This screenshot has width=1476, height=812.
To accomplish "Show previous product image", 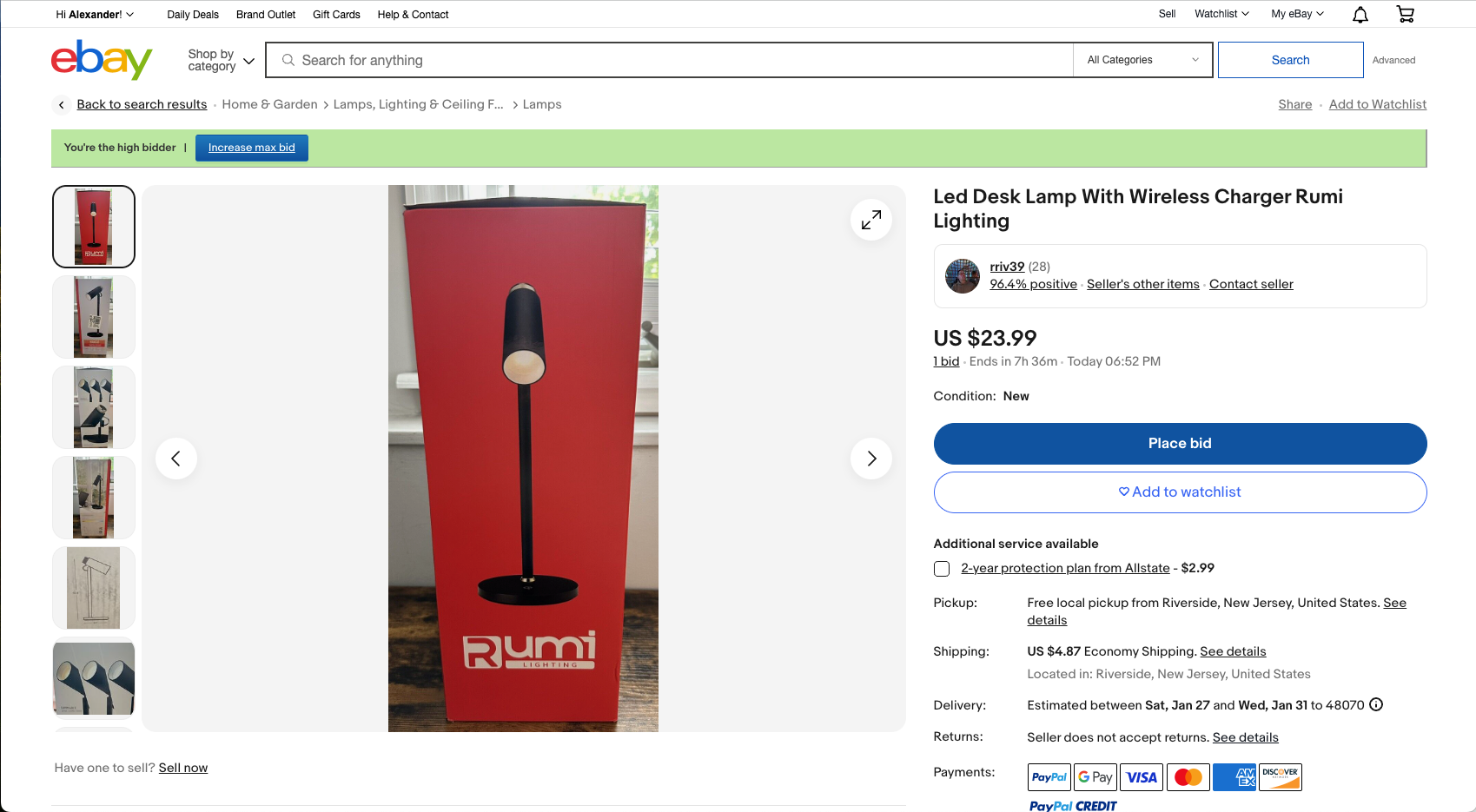I will point(176,459).
